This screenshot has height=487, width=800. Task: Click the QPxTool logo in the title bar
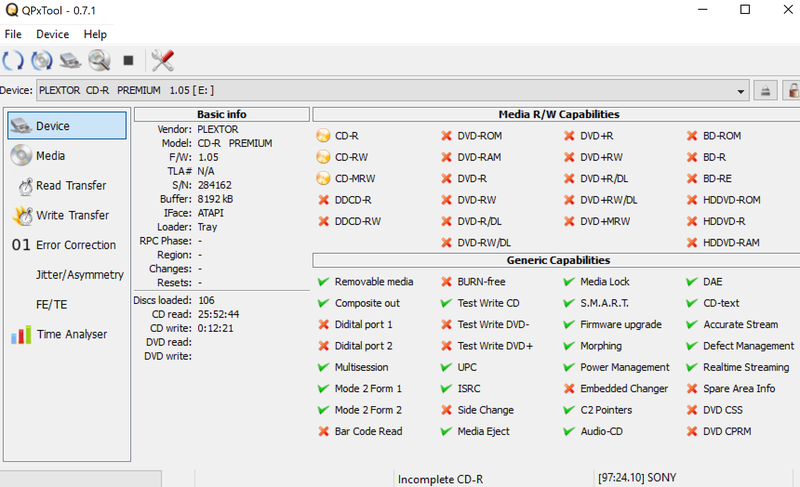coord(11,10)
